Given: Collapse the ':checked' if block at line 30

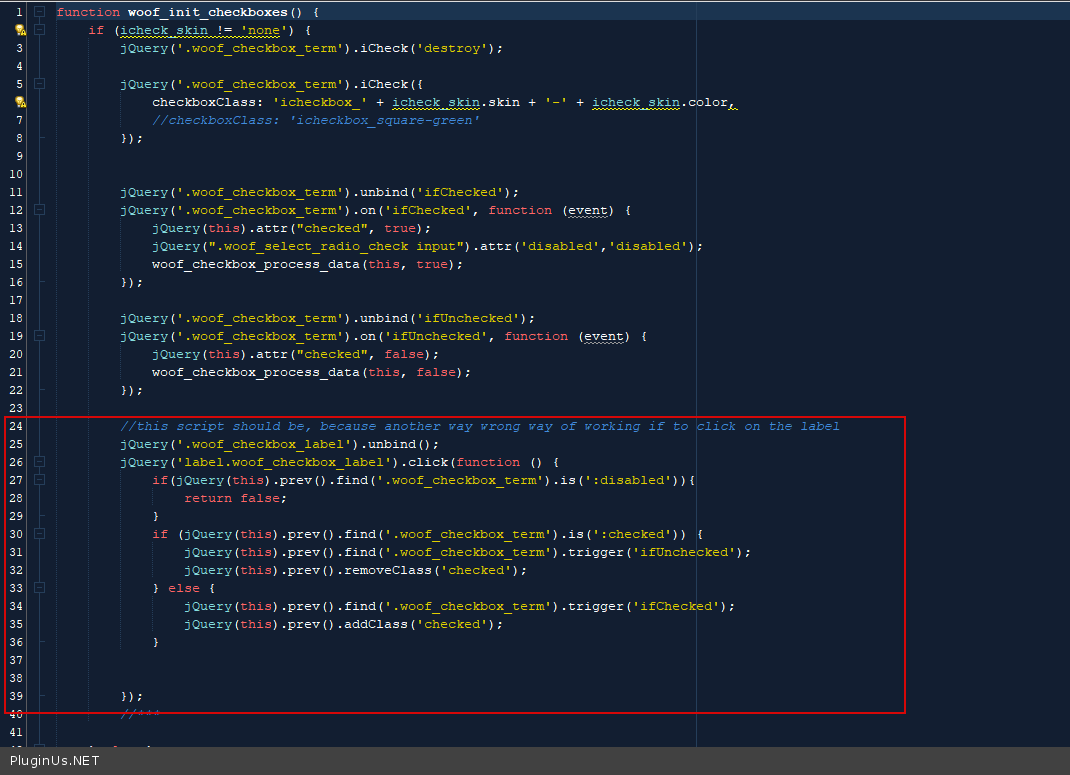Looking at the screenshot, I should coord(39,534).
